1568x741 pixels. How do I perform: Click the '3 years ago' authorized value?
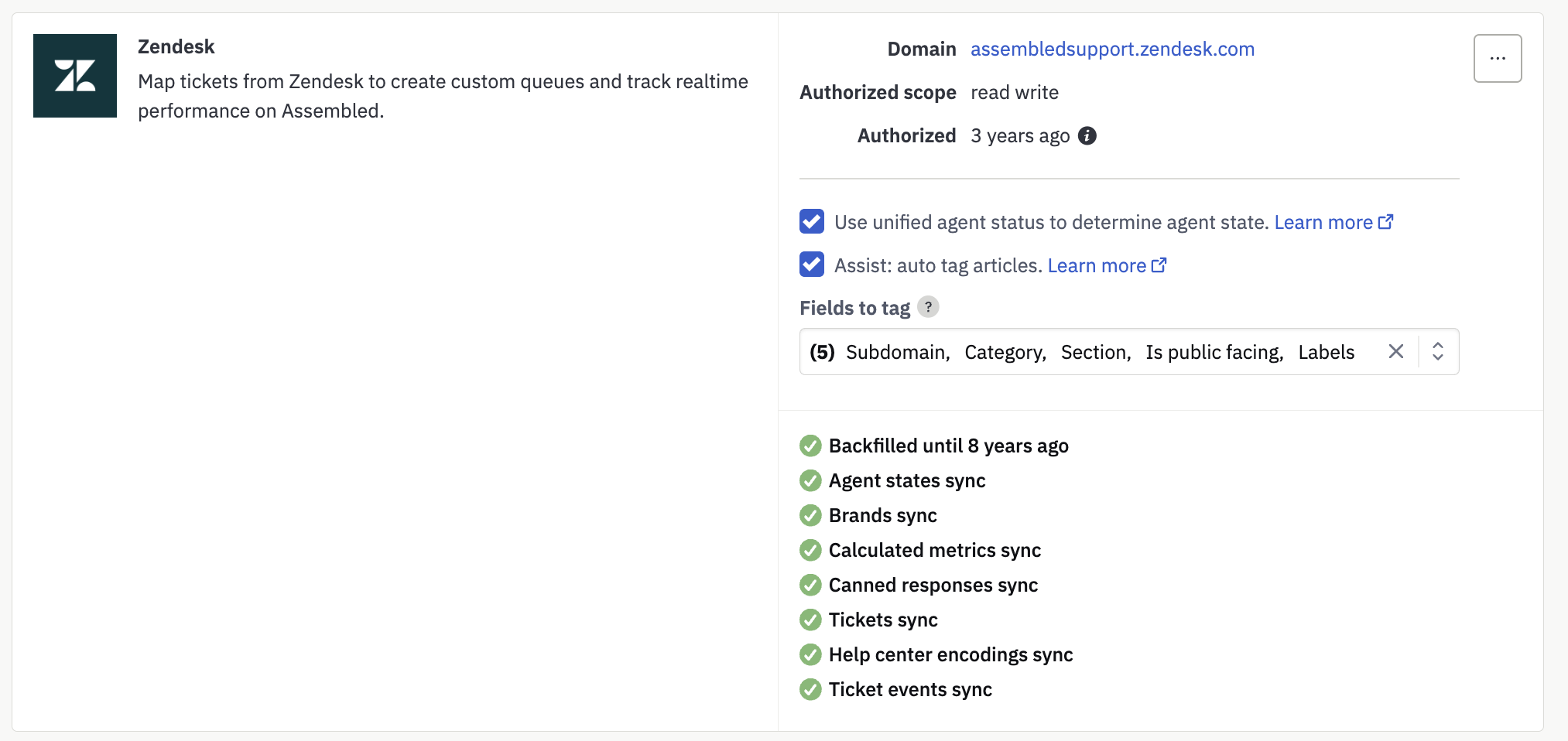point(1020,135)
